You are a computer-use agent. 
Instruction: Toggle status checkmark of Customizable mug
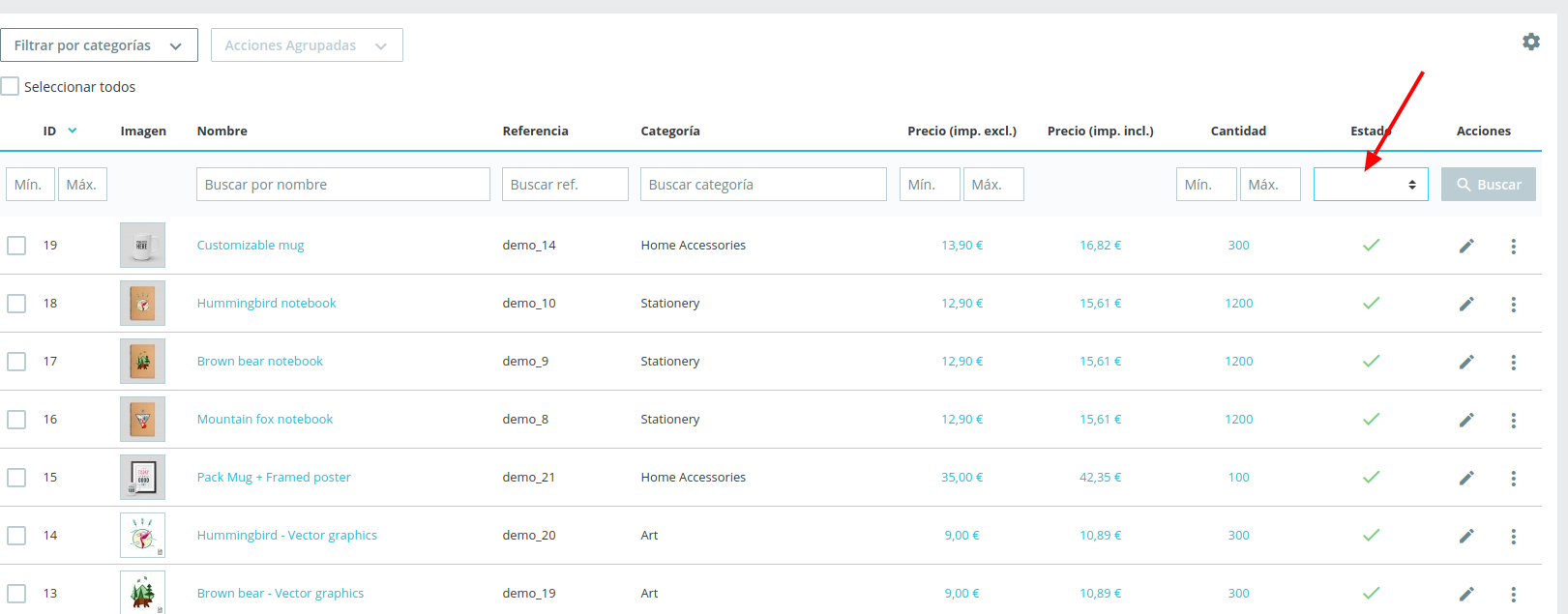[x=1371, y=245]
